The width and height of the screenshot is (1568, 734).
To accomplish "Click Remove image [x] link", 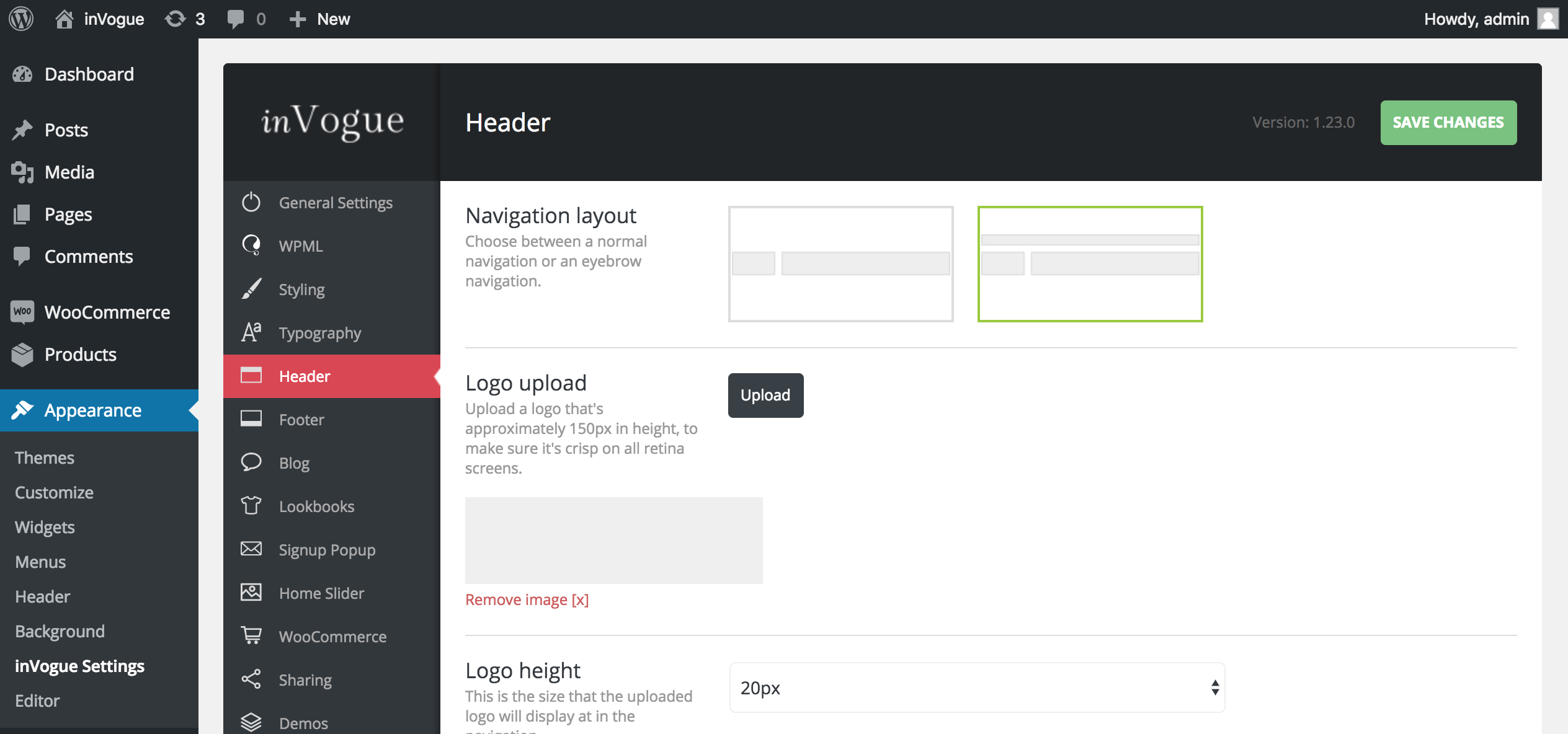I will coord(527,599).
